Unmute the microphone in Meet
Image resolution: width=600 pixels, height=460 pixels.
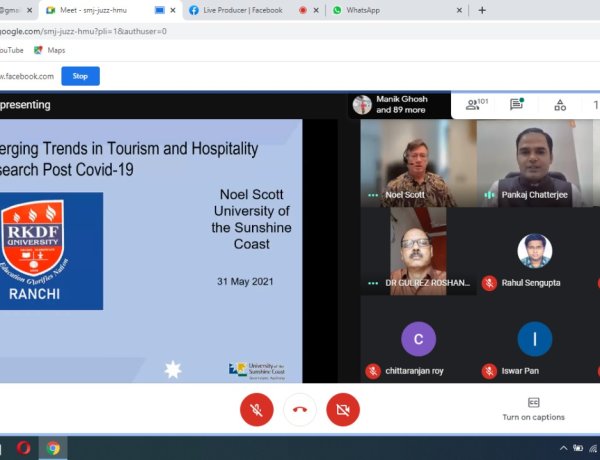coord(257,409)
